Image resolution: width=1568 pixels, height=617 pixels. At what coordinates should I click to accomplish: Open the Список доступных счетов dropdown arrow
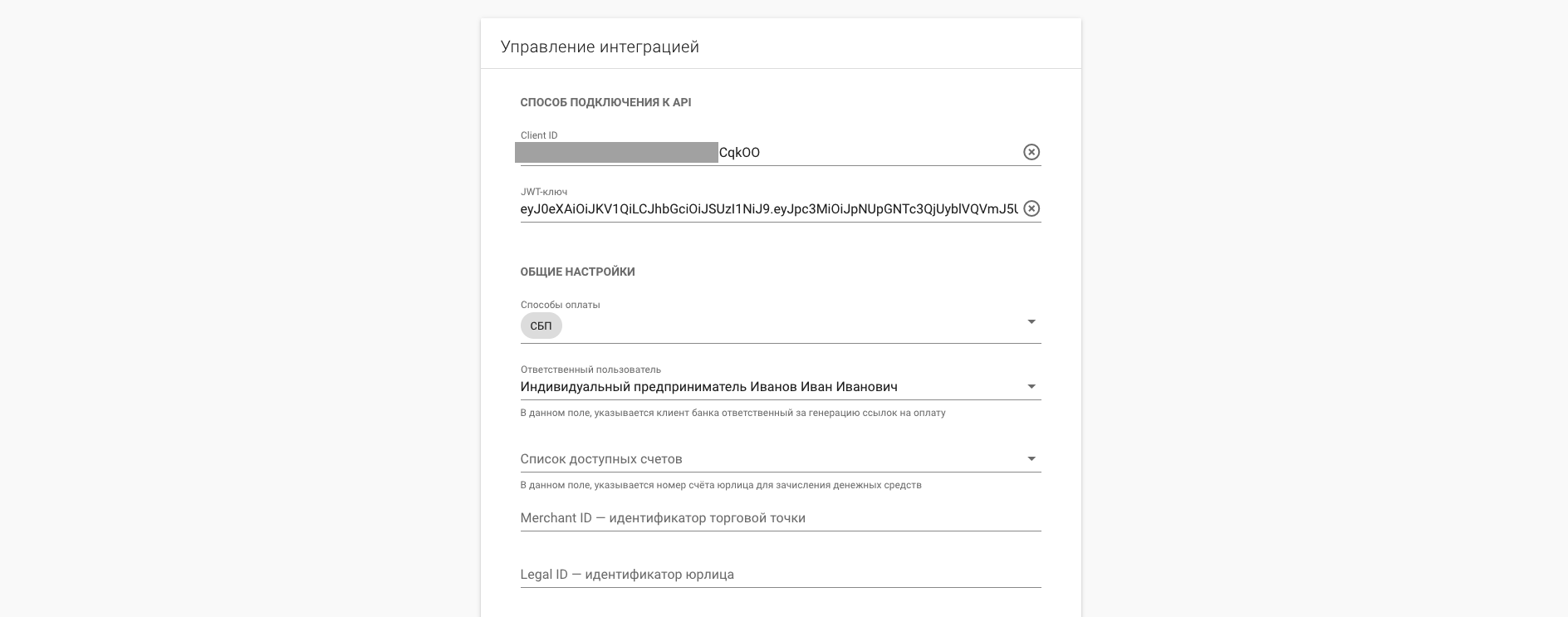(x=1031, y=459)
